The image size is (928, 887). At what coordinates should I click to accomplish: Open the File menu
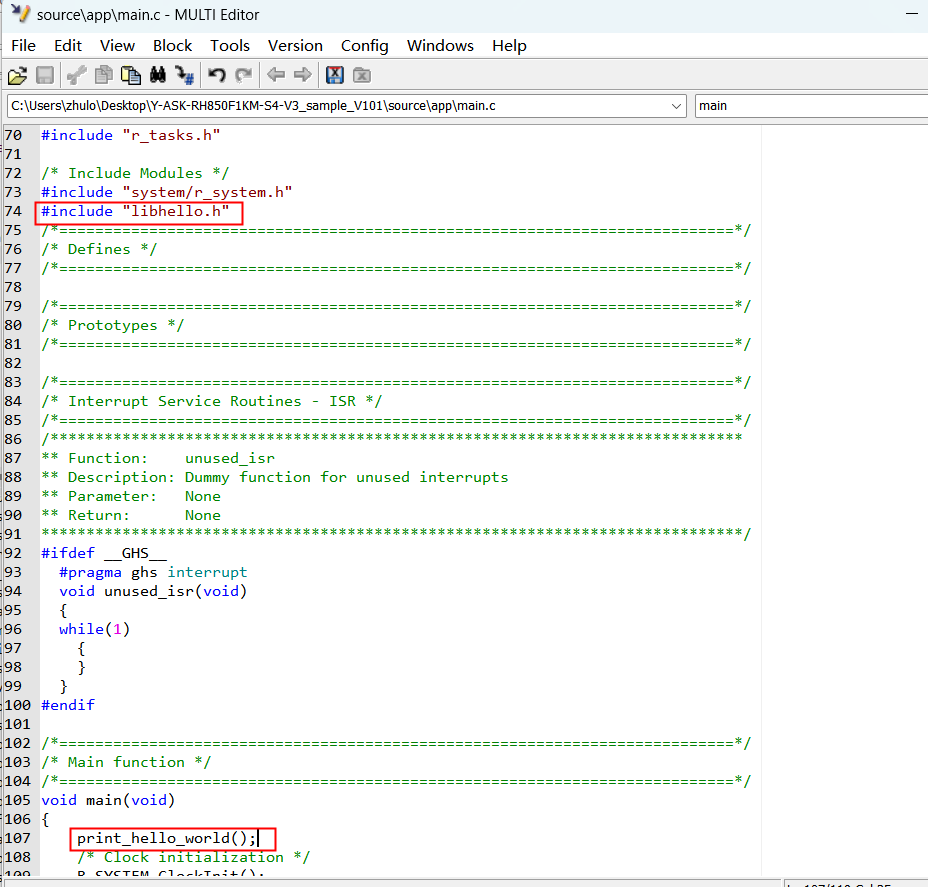(23, 46)
